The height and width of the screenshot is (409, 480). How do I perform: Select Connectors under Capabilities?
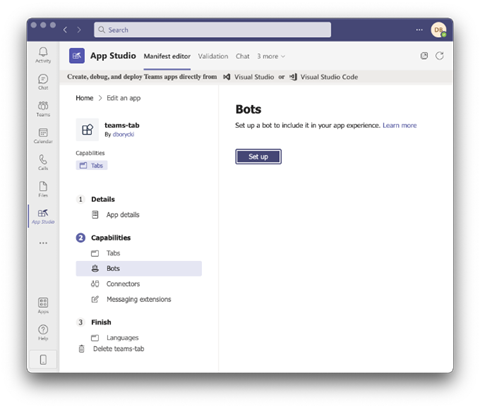(x=123, y=284)
